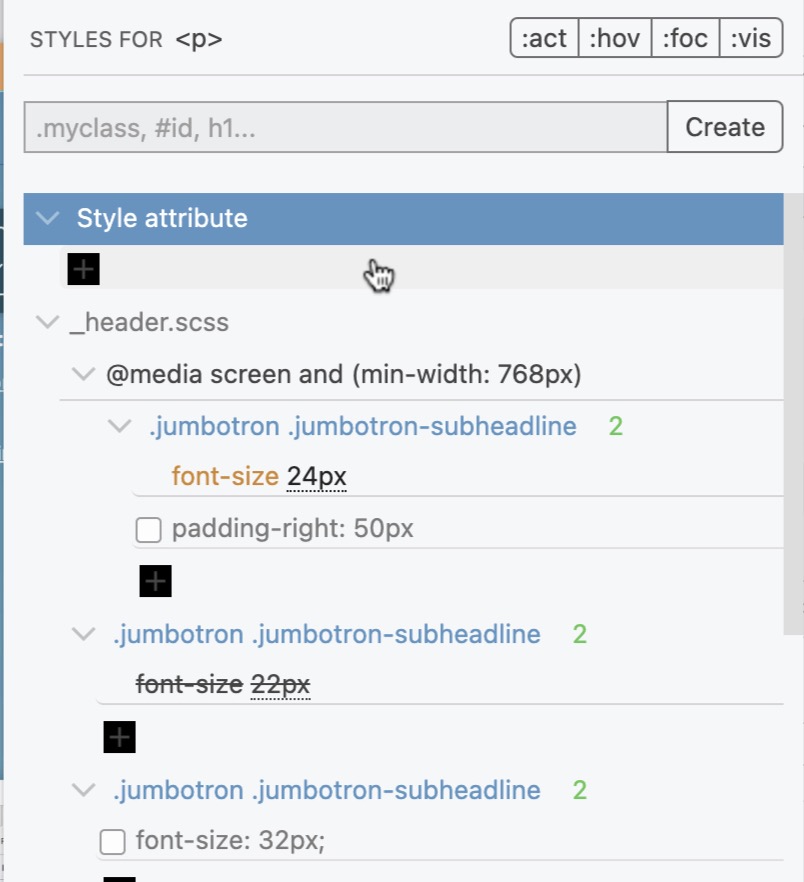The image size is (804, 882).
Task: Collapse the _header.scss file group
Action: tap(47, 322)
